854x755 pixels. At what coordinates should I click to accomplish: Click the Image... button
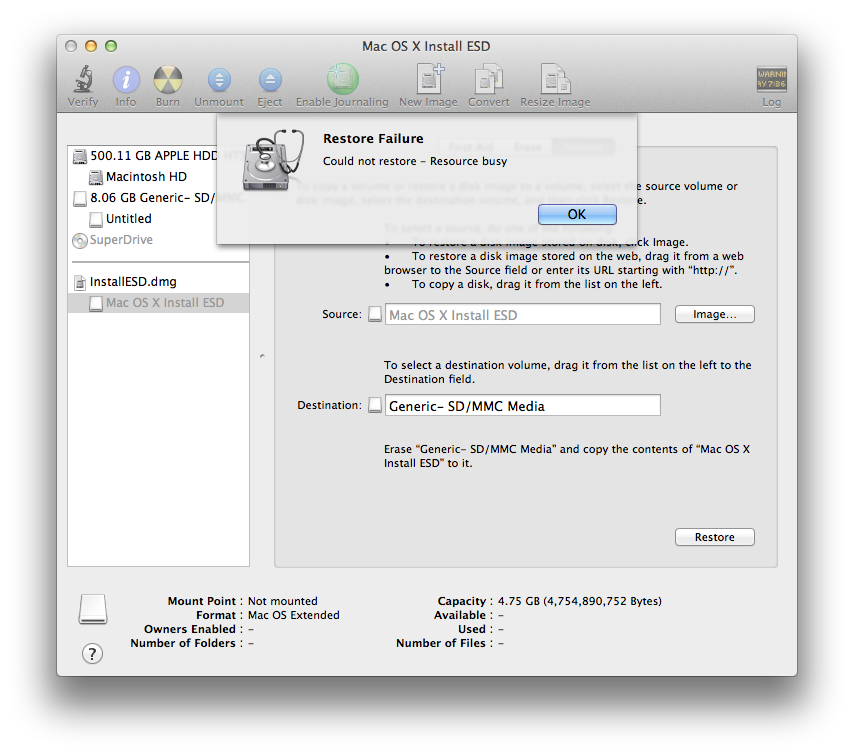coord(715,314)
